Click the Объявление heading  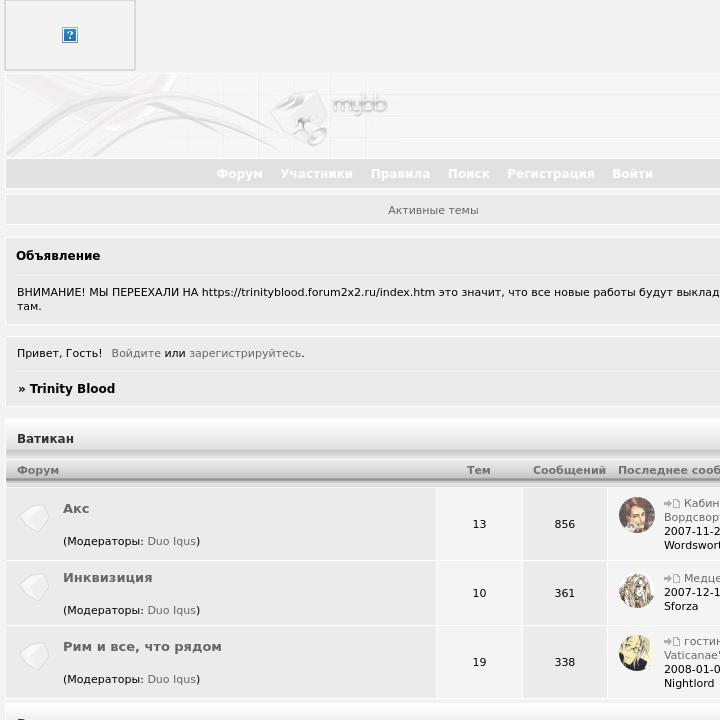coord(58,256)
